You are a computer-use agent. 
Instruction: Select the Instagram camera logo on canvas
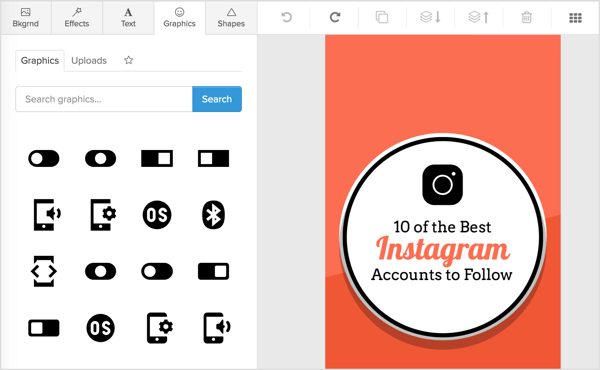pos(442,185)
